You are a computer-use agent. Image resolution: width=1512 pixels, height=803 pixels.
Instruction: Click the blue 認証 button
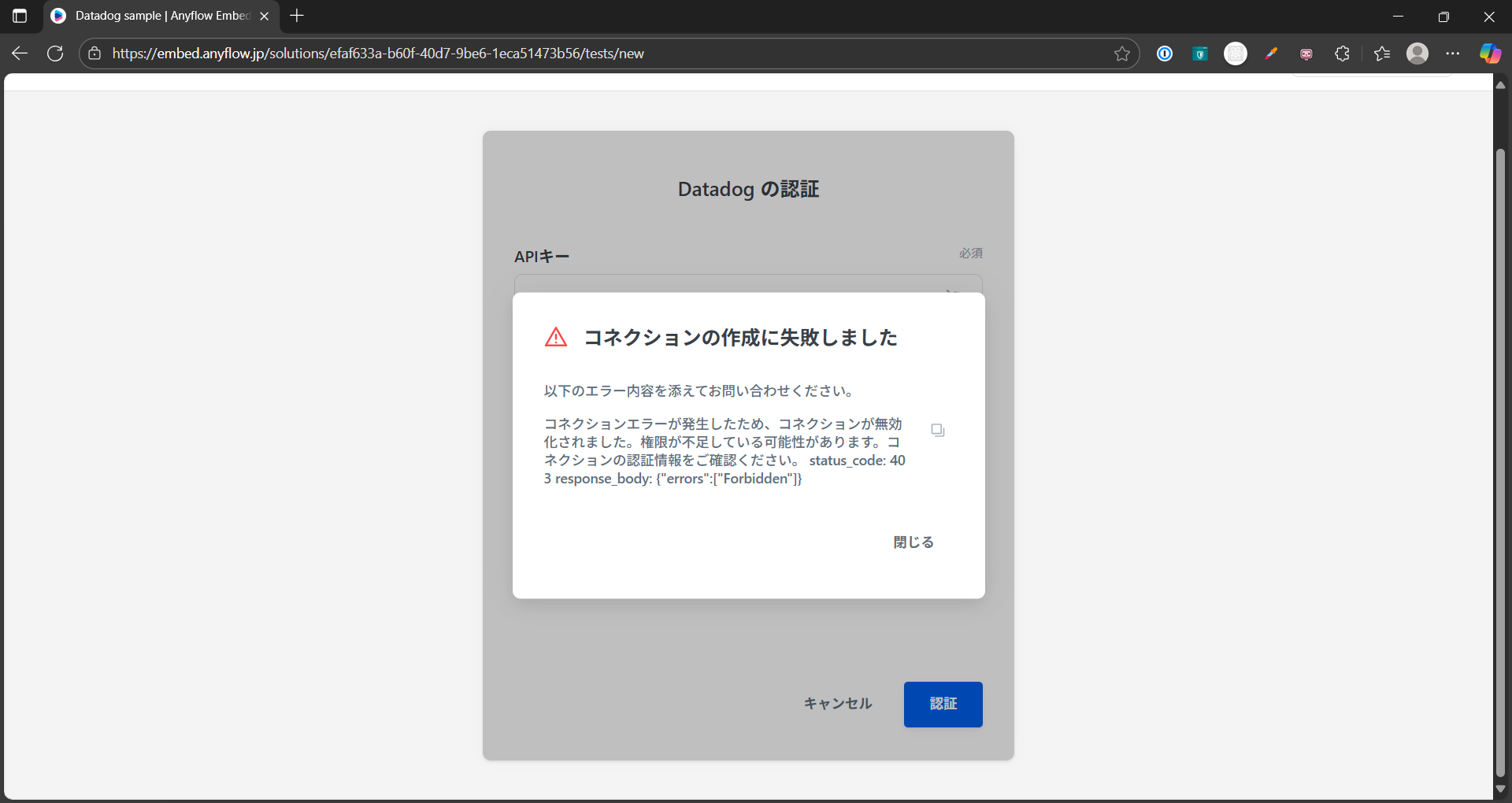943,704
